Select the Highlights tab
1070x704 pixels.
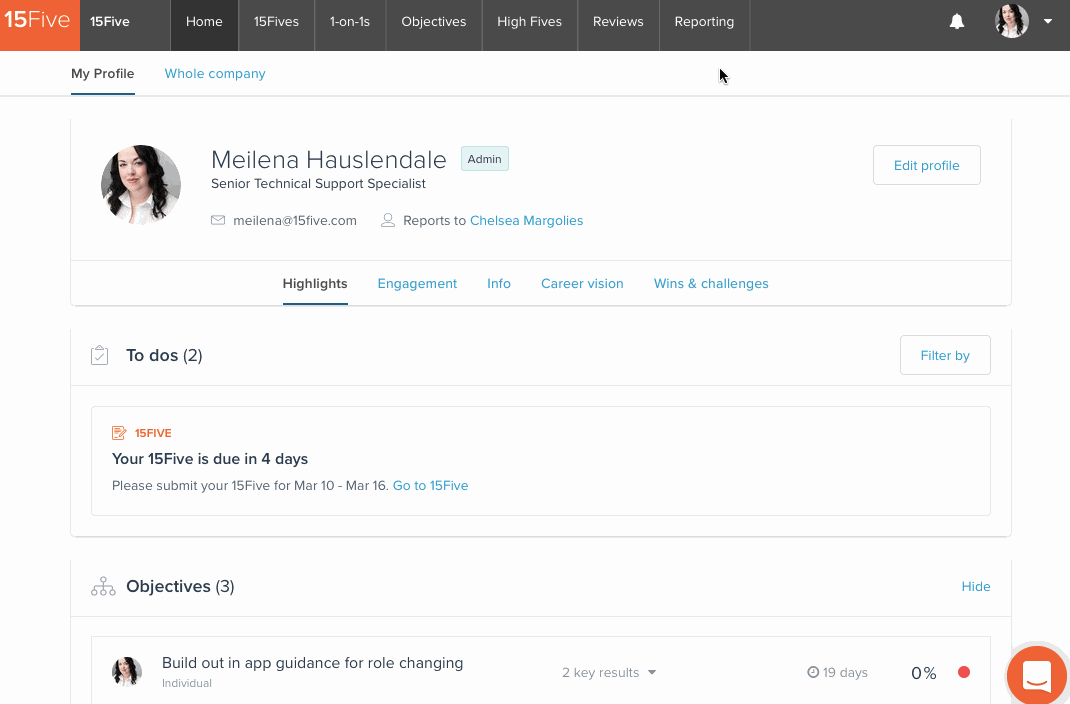pos(315,284)
